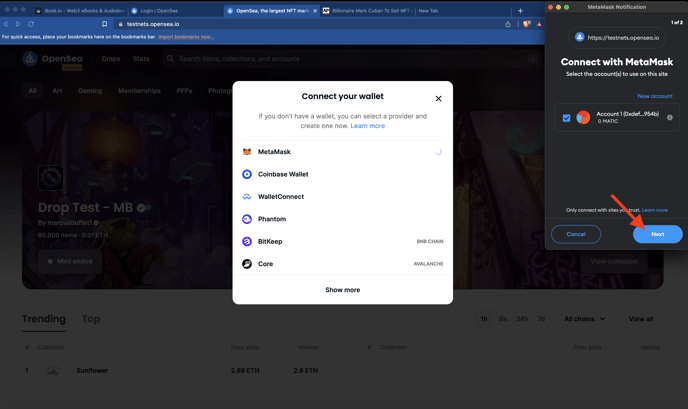Select the Phantom wallet icon
Viewport: 688px width, 409px height.
point(247,219)
